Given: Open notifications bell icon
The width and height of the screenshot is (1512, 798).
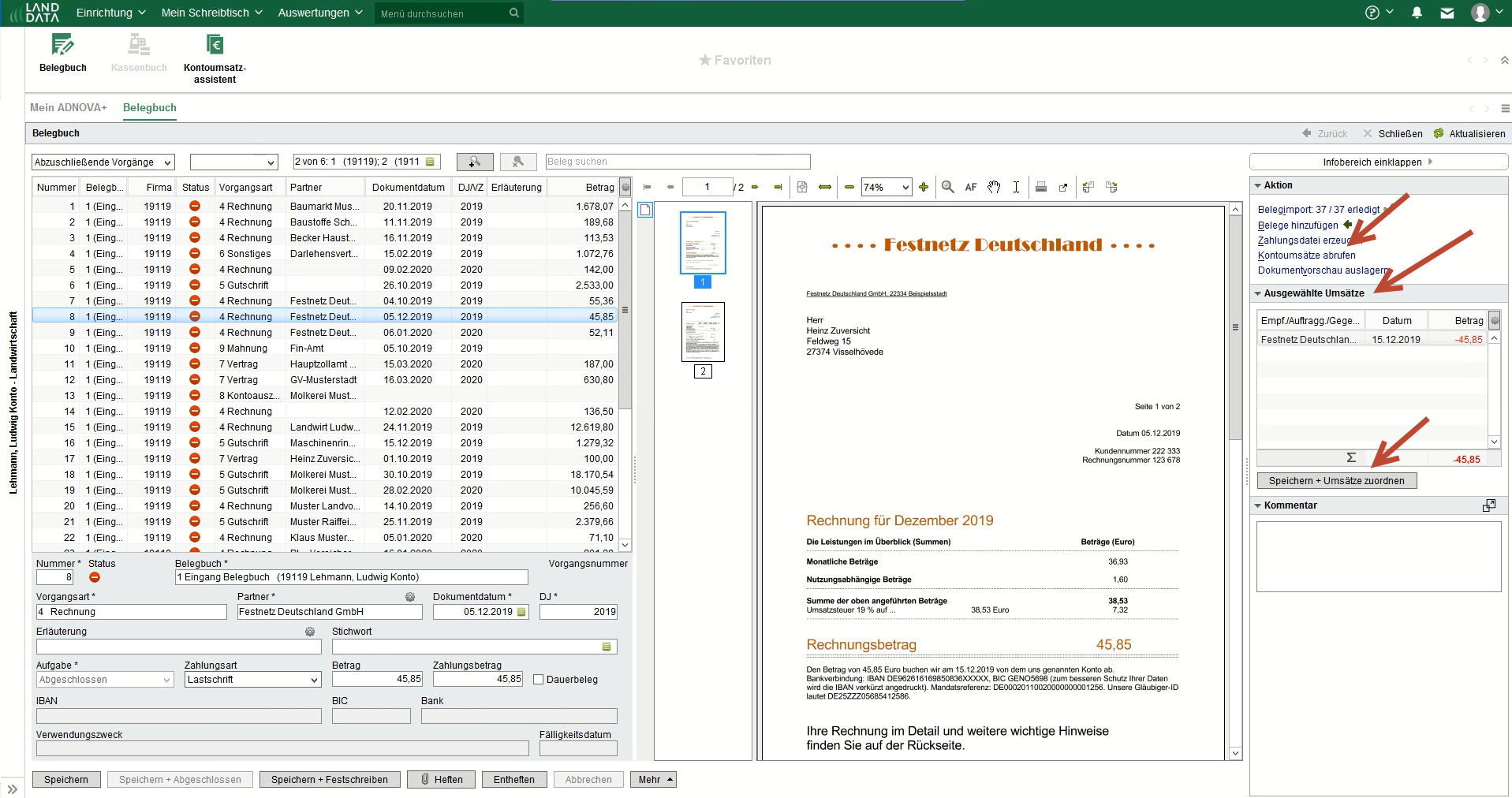Looking at the screenshot, I should coord(1417,13).
